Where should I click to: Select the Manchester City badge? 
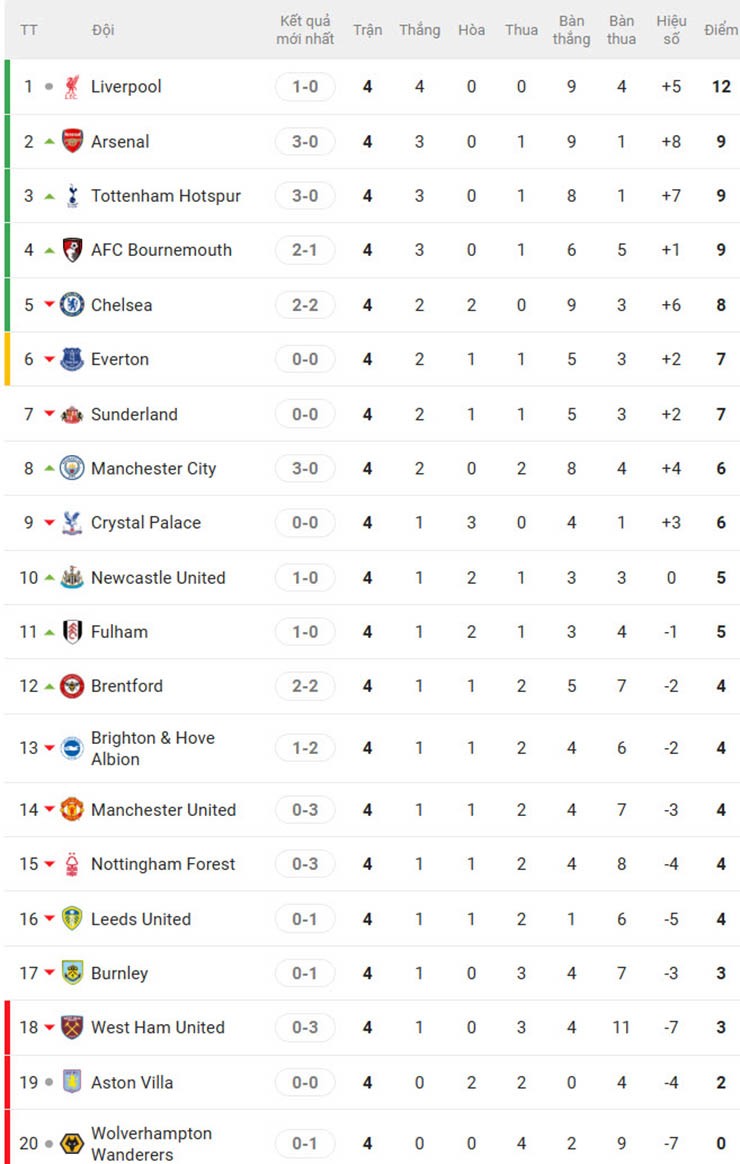pyautogui.click(x=70, y=468)
